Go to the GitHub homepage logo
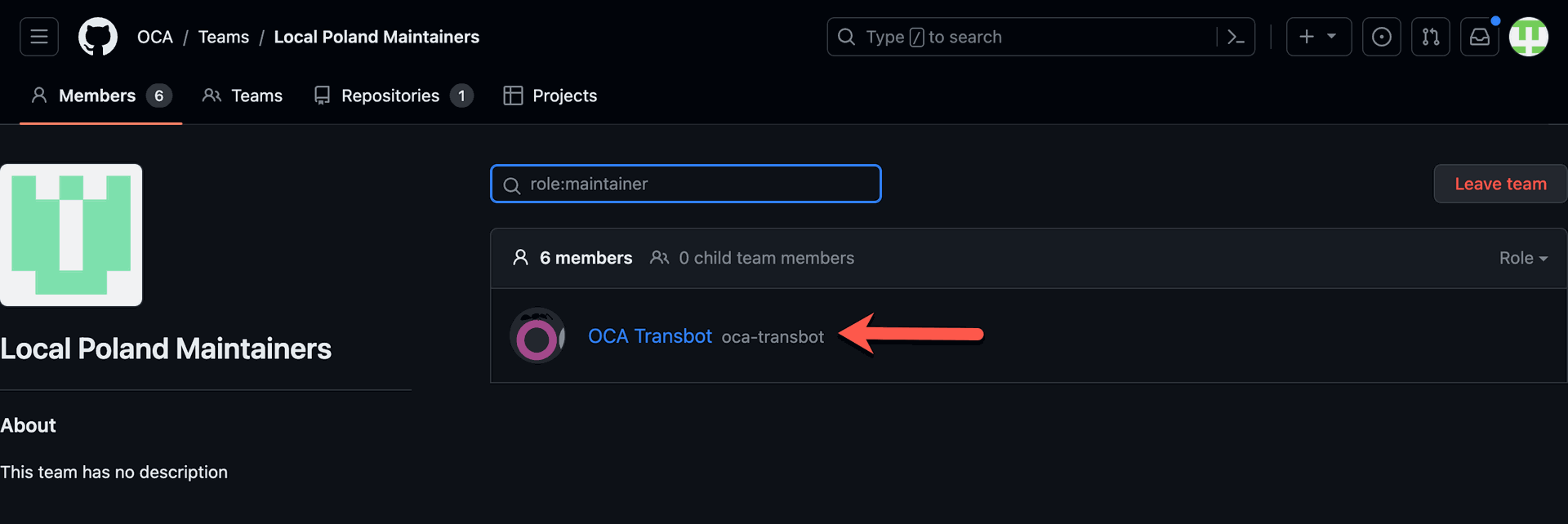The image size is (1568, 524). (98, 37)
